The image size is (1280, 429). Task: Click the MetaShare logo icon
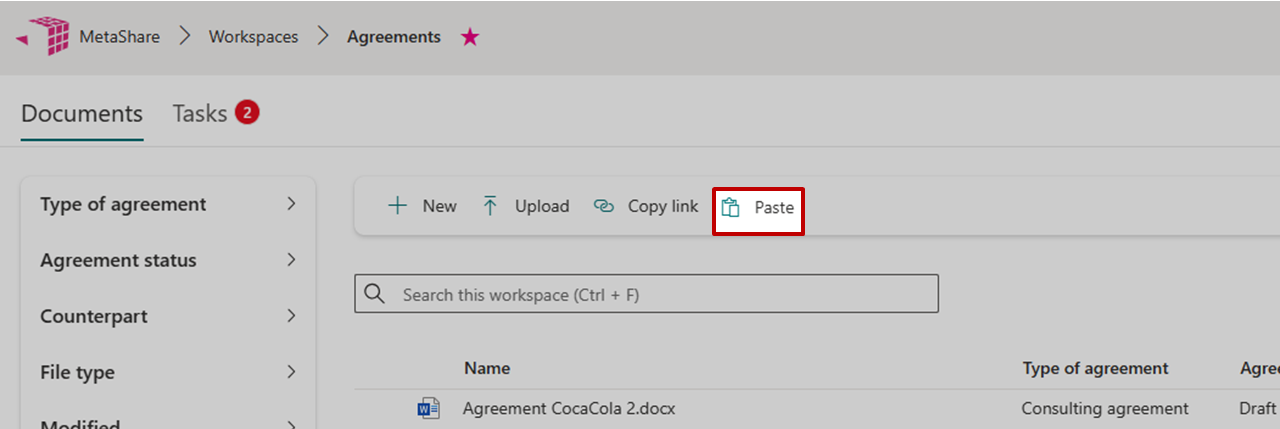coord(47,36)
